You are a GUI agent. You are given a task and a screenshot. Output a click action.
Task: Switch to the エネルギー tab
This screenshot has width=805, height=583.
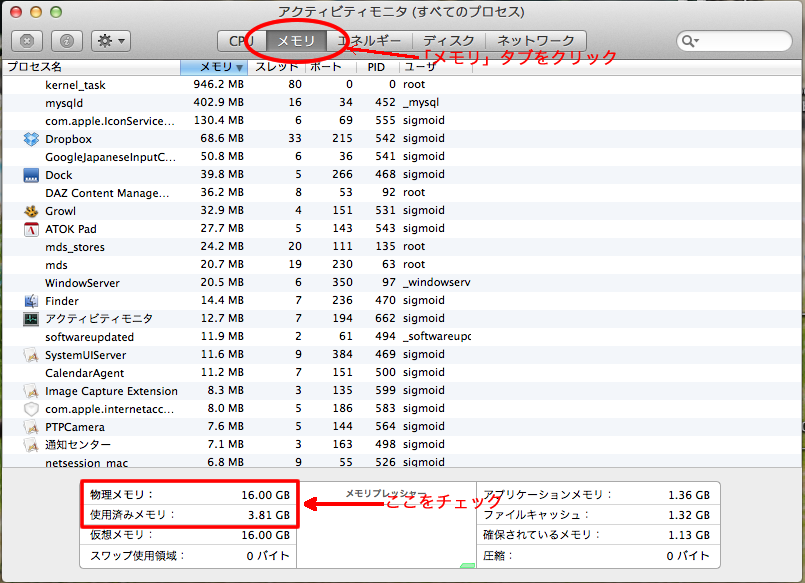[x=369, y=41]
